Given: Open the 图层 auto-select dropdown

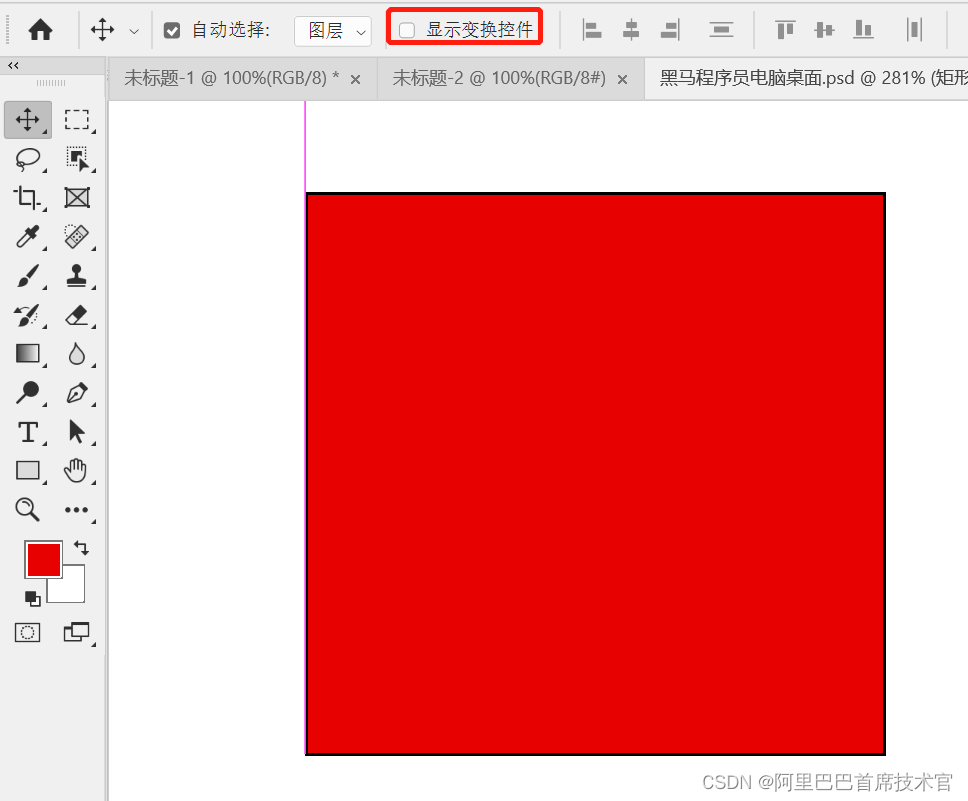Looking at the screenshot, I should coord(333,31).
